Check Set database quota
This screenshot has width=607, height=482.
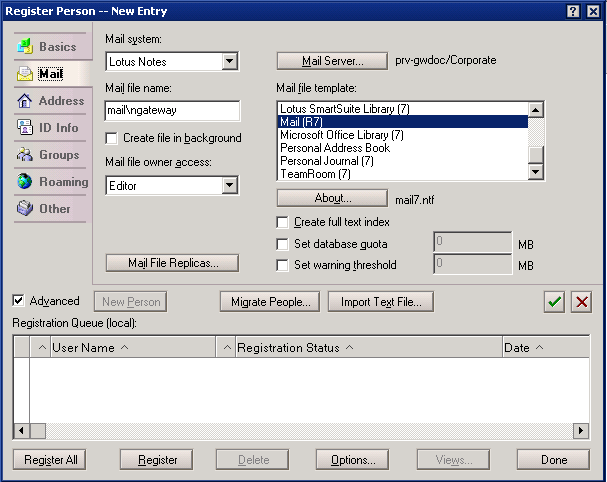[x=283, y=244]
